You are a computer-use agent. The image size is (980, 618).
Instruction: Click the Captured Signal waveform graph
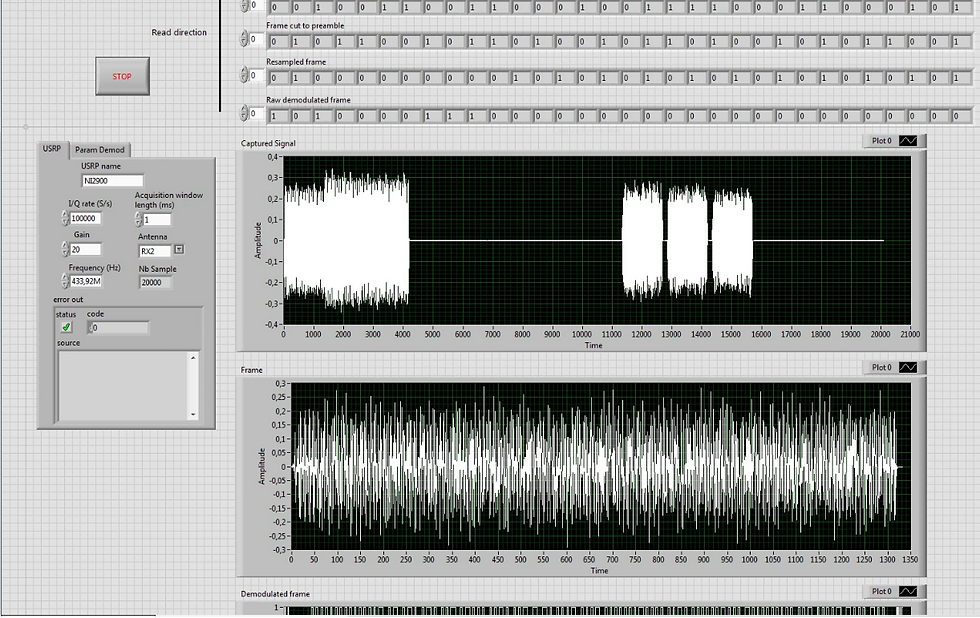point(597,241)
